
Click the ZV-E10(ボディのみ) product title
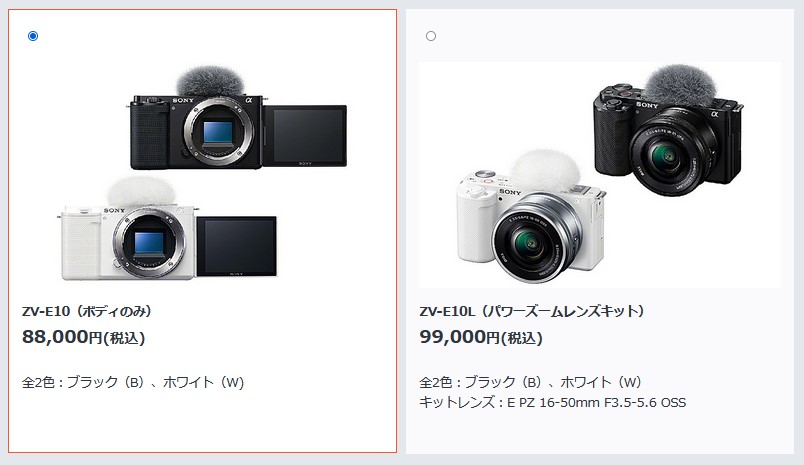click(87, 311)
